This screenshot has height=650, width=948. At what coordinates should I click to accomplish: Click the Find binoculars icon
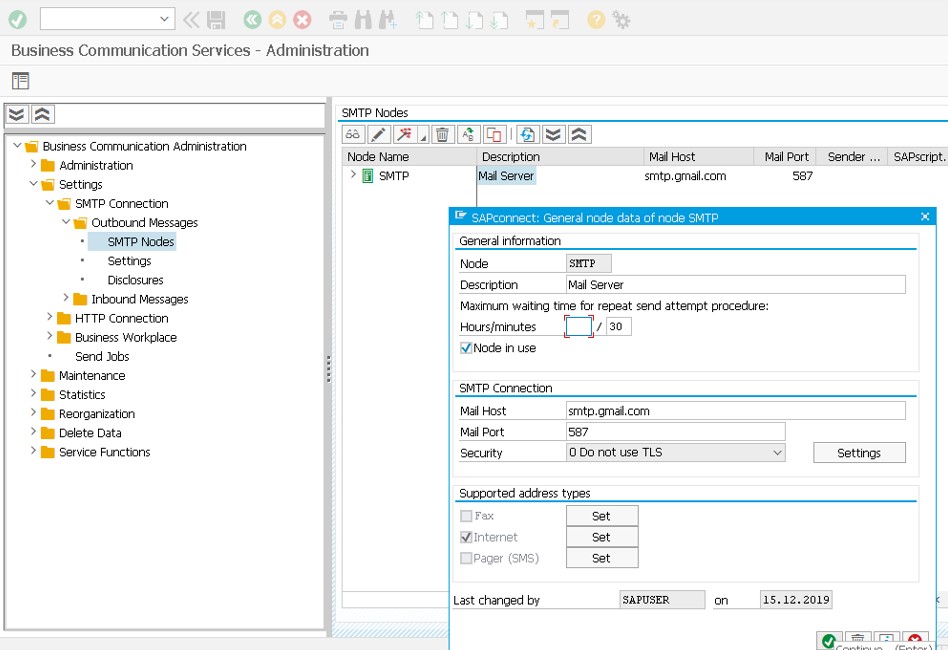(x=363, y=20)
